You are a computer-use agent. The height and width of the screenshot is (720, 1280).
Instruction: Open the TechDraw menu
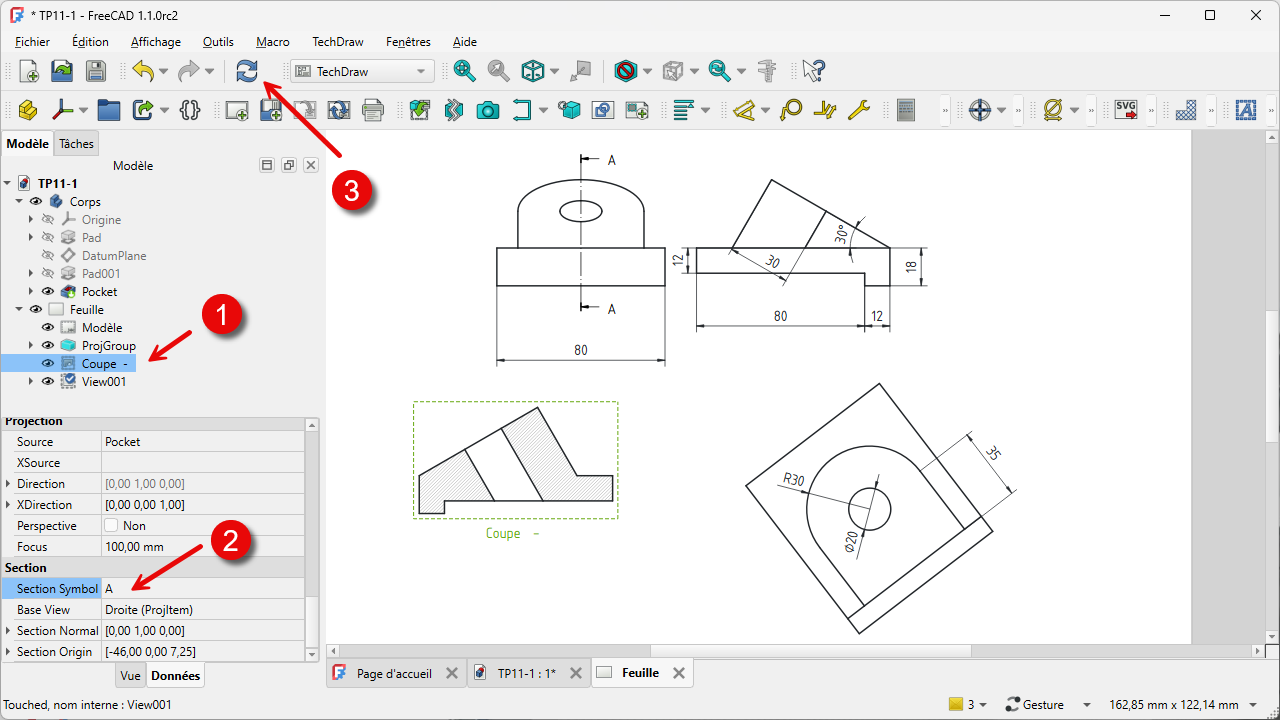[x=337, y=42]
